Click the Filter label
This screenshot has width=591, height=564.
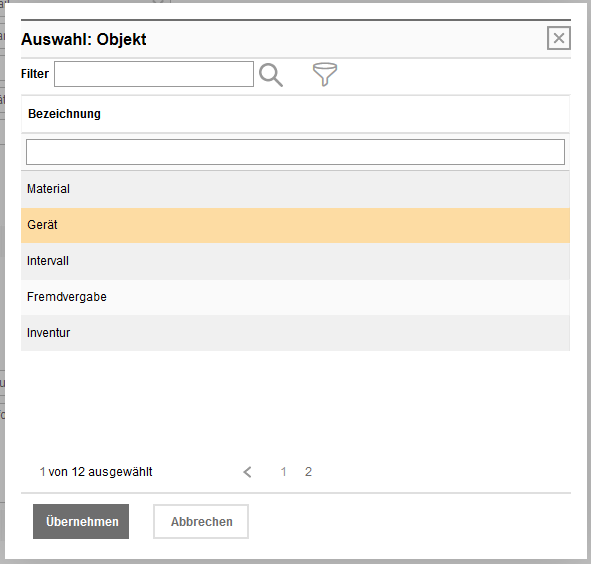[35, 74]
